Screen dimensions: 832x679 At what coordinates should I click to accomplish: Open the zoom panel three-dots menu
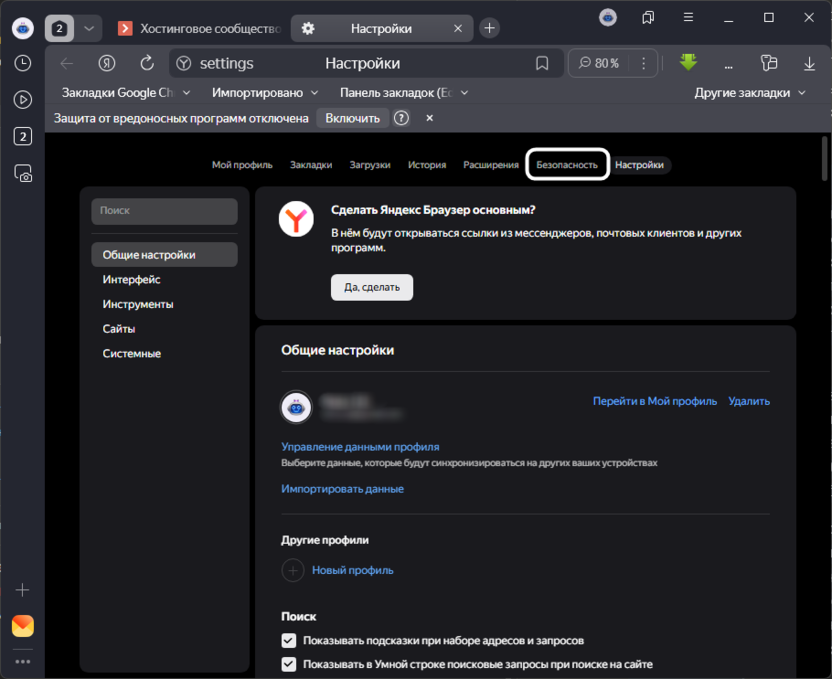643,64
